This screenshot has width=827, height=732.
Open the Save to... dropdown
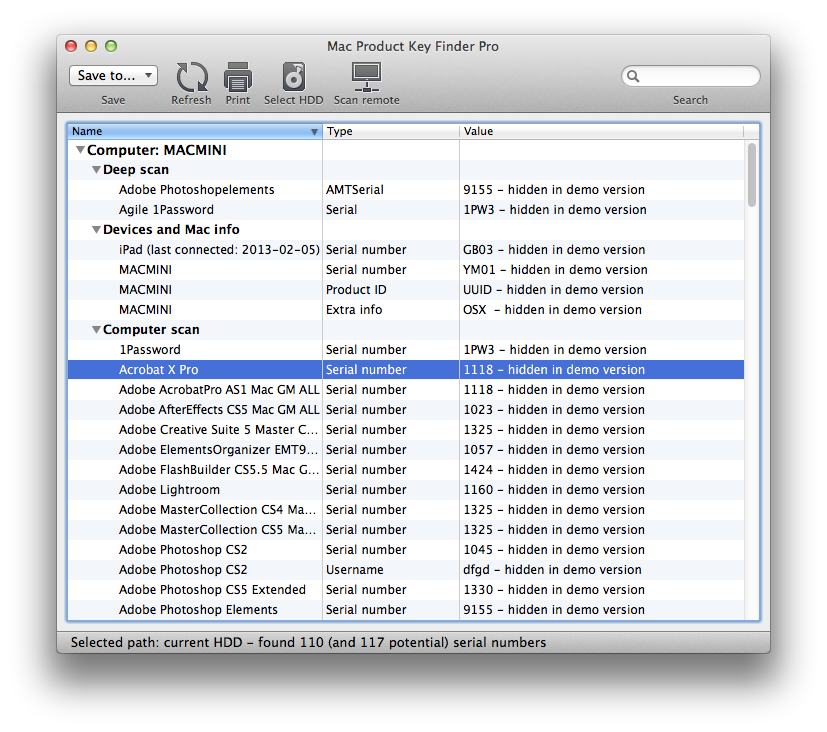(113, 76)
